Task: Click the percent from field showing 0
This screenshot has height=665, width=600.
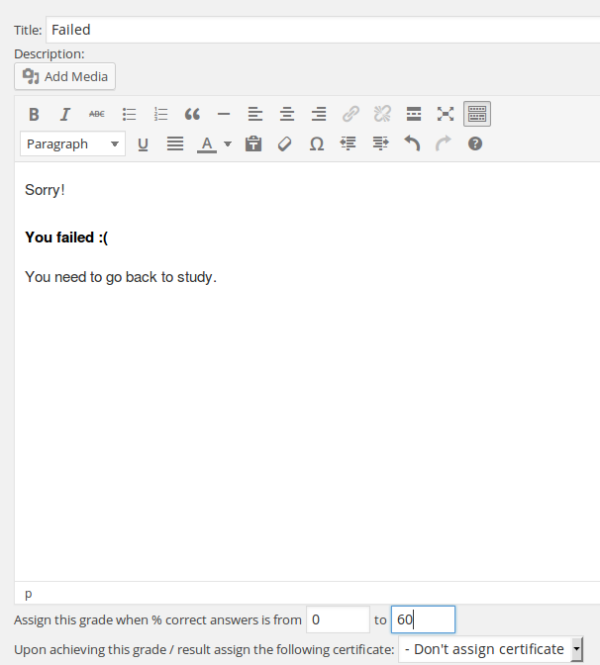Action: click(338, 620)
